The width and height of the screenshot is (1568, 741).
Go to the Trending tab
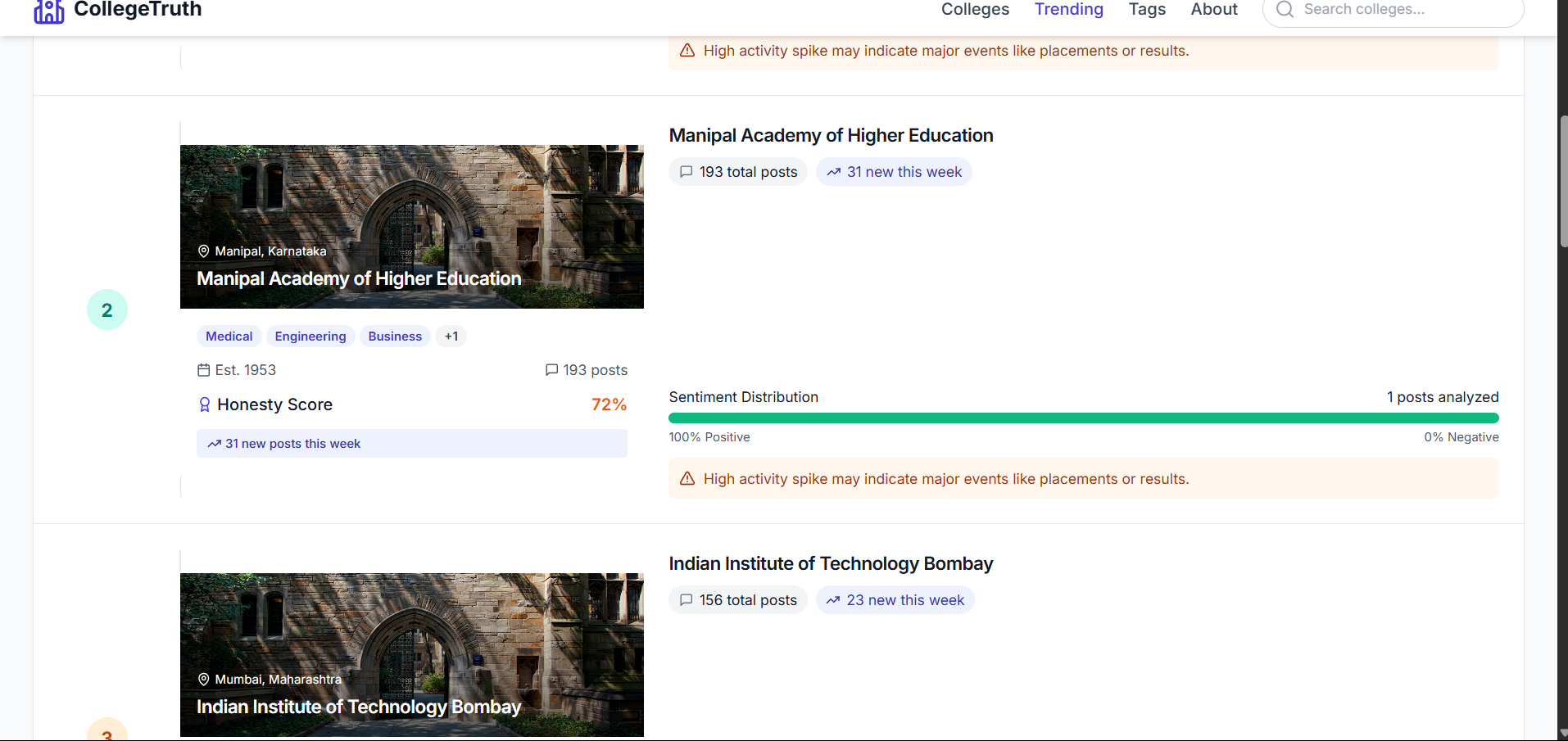[1069, 9]
